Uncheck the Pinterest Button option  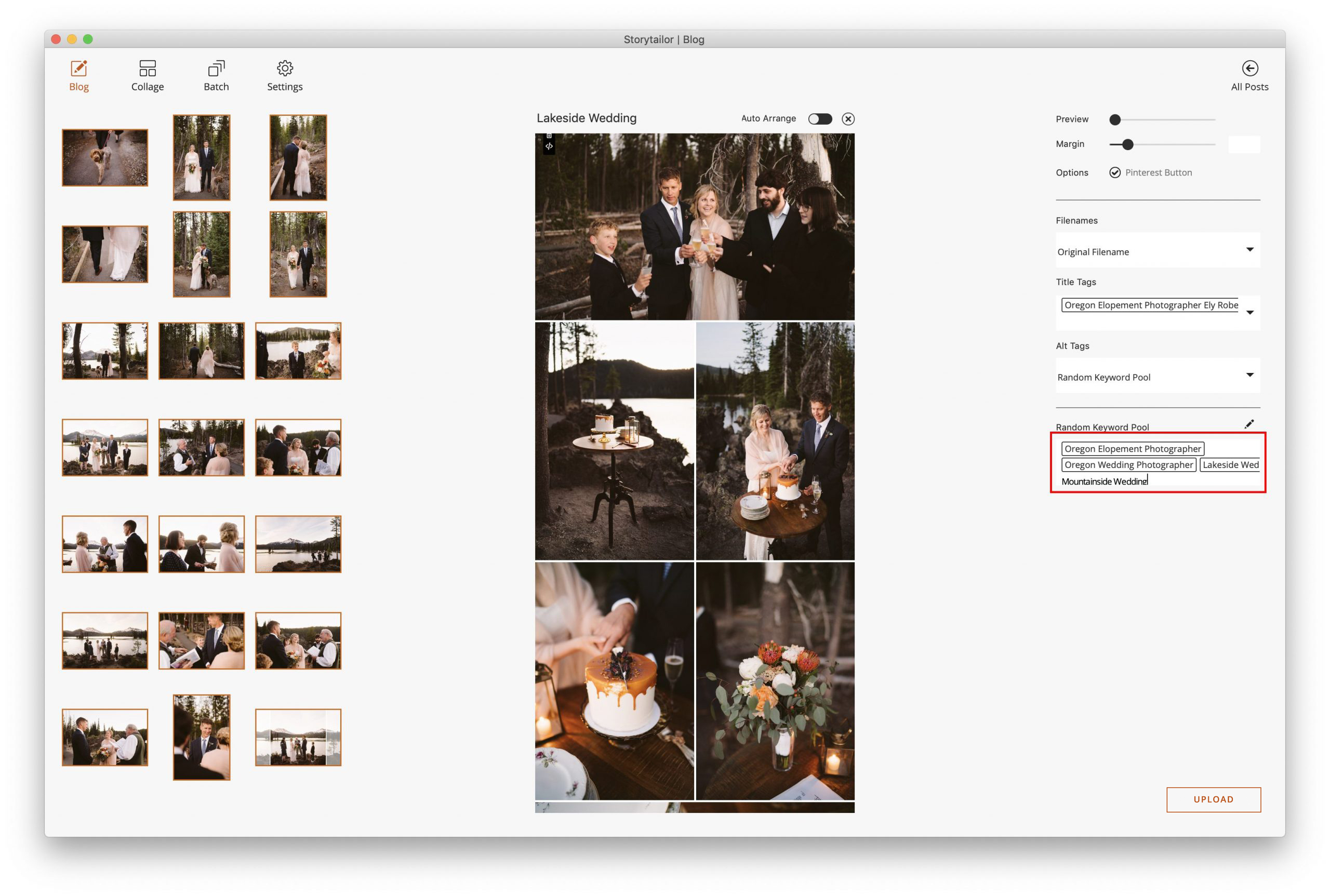[1114, 172]
